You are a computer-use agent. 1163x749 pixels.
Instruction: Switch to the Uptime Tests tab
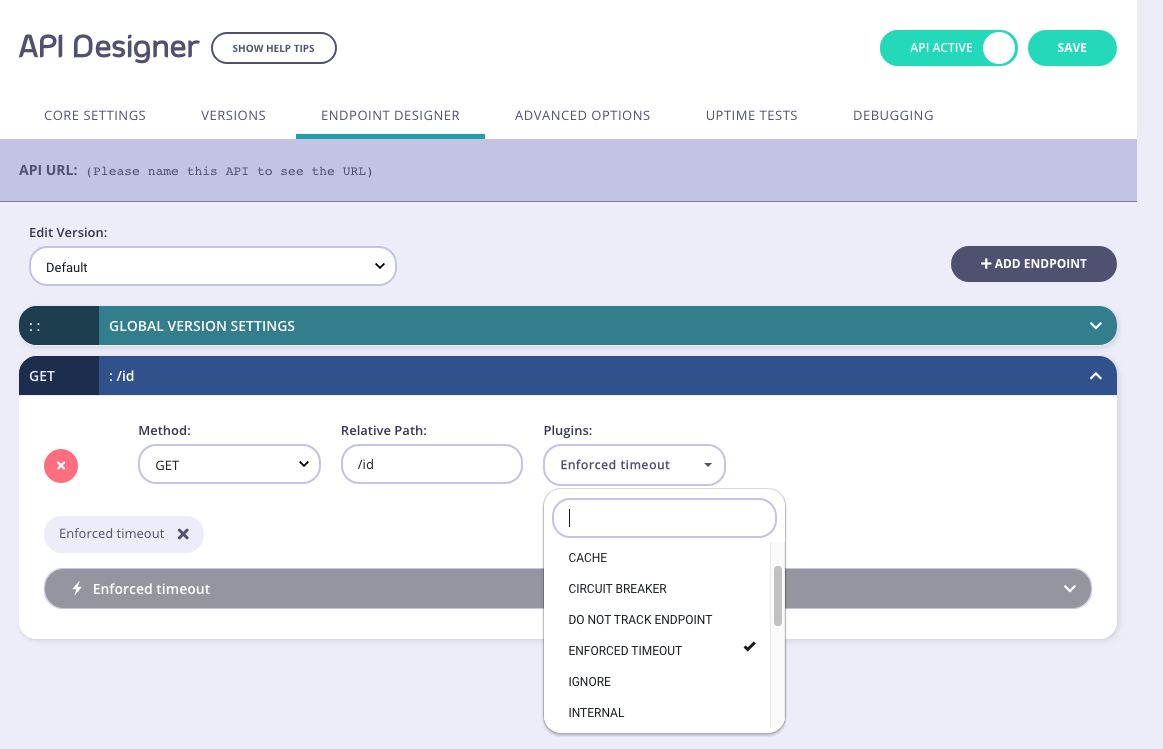[x=751, y=115]
